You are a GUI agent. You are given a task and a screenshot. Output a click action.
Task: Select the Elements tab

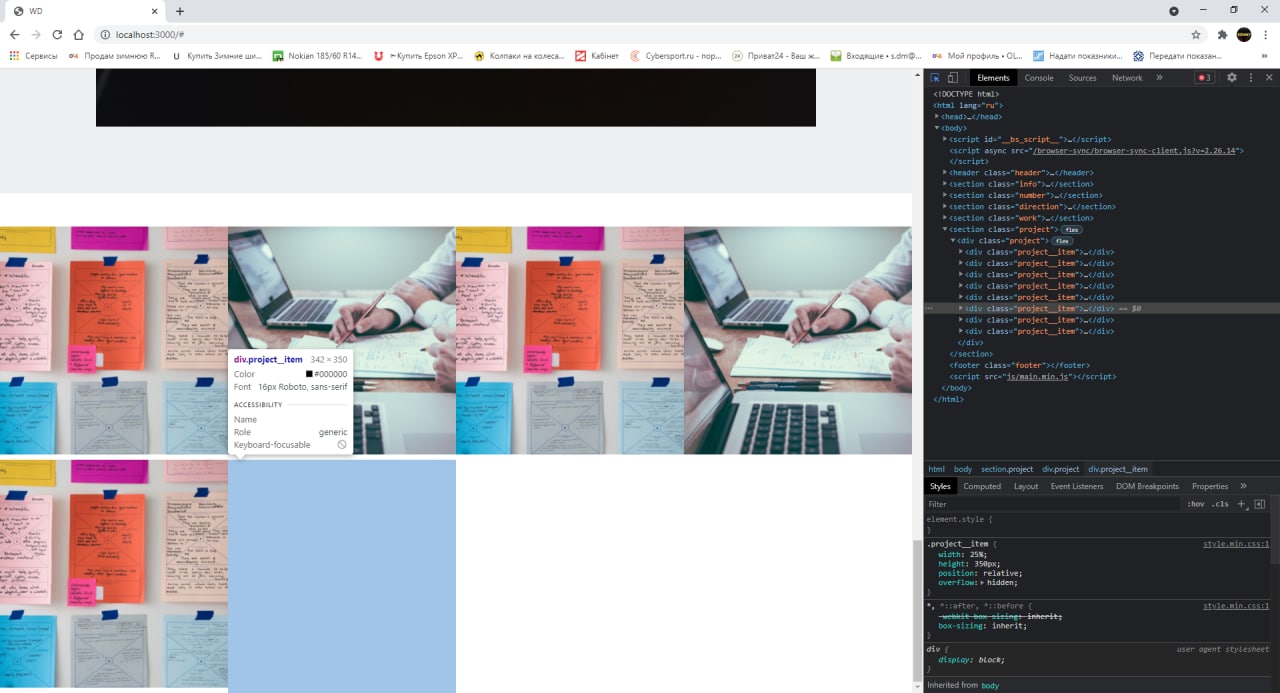coord(993,77)
